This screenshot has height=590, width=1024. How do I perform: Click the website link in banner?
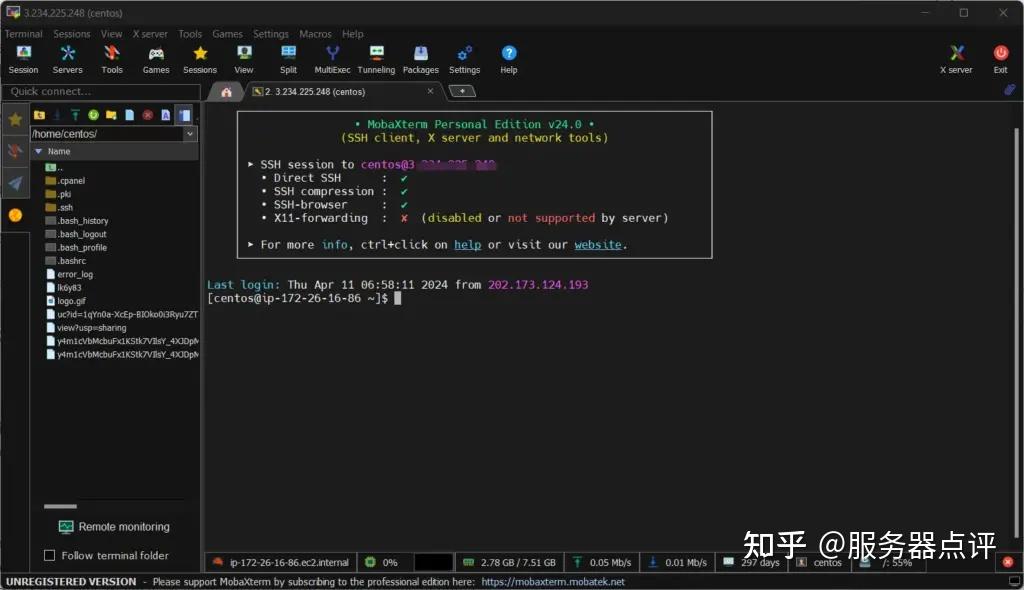[x=598, y=245]
